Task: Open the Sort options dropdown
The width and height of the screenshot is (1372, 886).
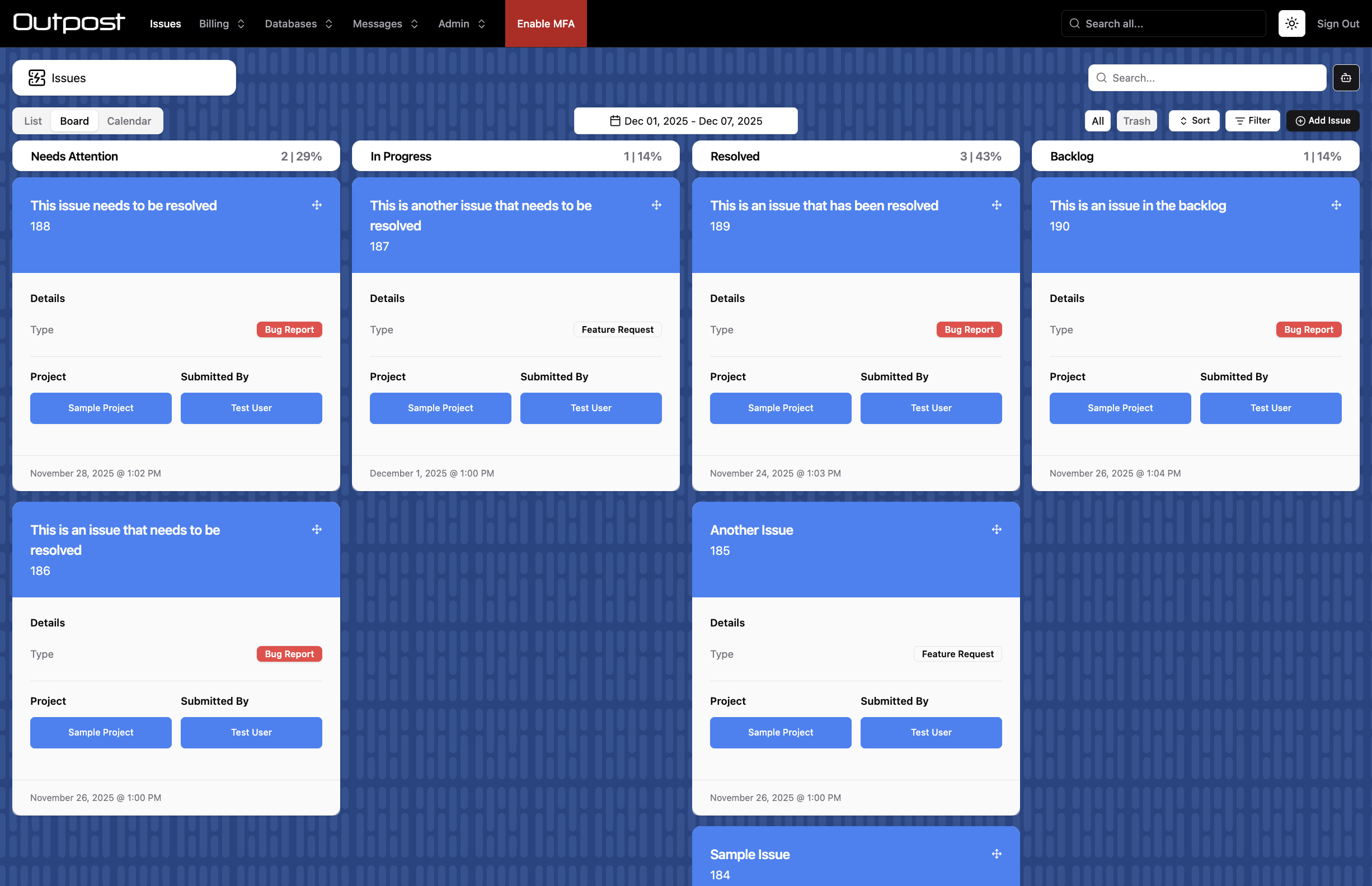Action: (x=1194, y=121)
